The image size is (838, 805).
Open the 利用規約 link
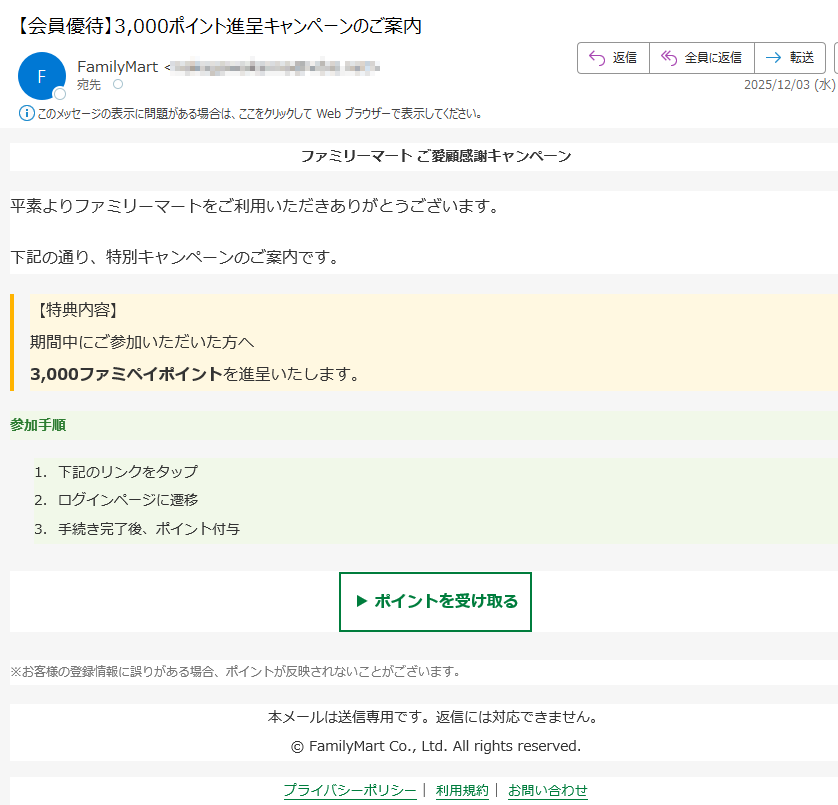coord(462,790)
